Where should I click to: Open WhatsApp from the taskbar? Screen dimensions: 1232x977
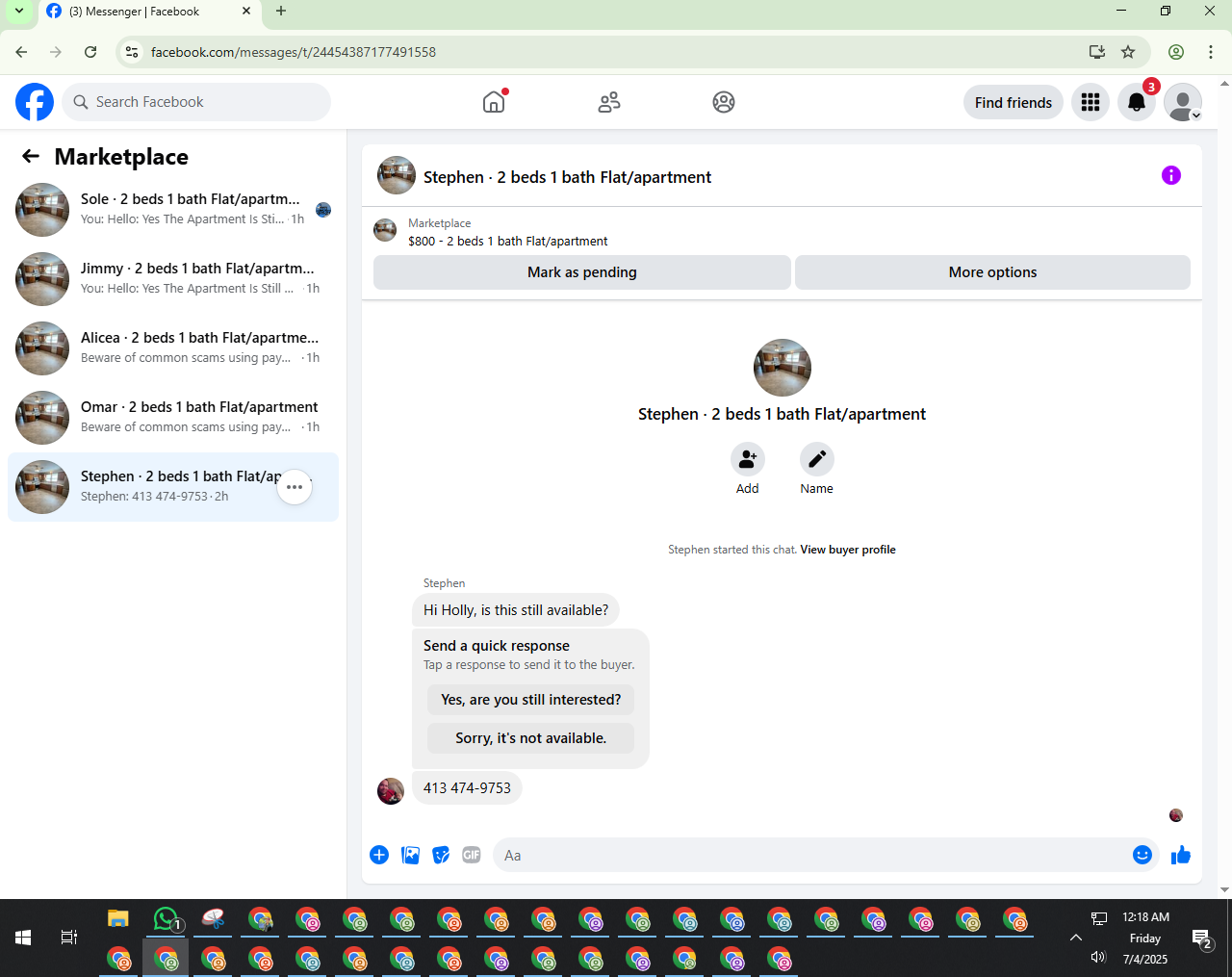pos(167,919)
